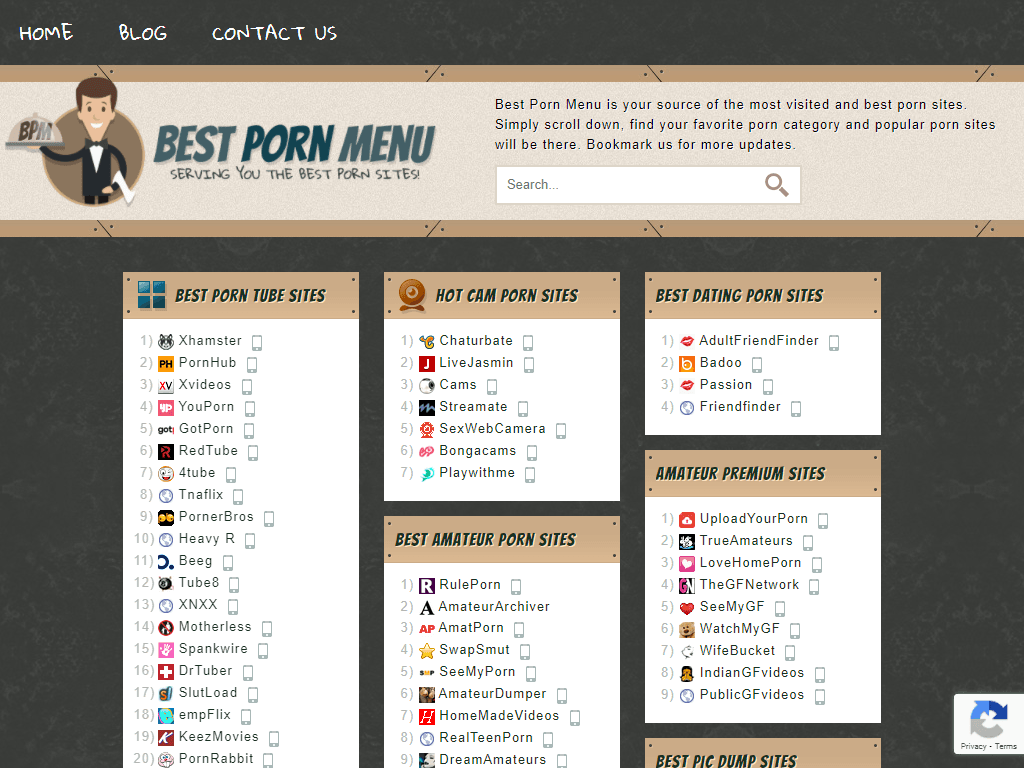The height and width of the screenshot is (768, 1024).
Task: Click the orange PH PornHub favicon
Action: 166,363
